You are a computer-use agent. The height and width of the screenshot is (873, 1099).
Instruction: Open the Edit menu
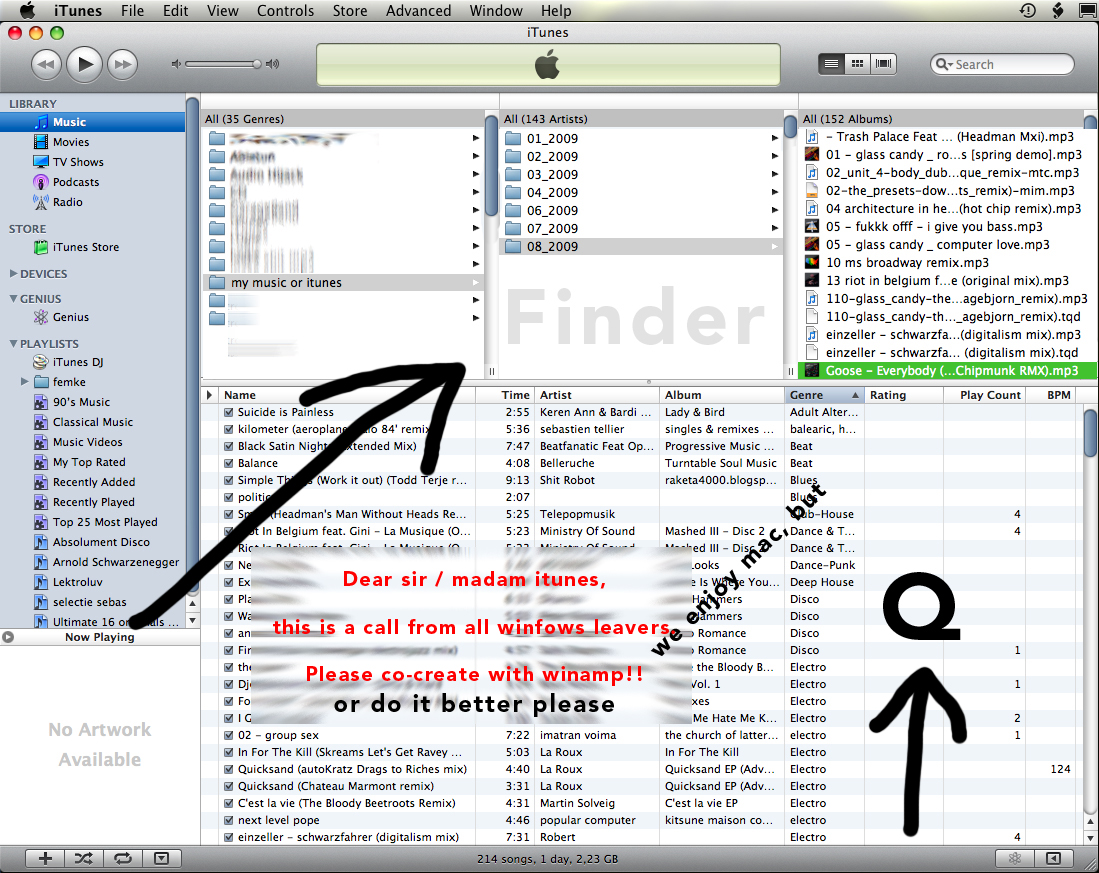coord(175,11)
